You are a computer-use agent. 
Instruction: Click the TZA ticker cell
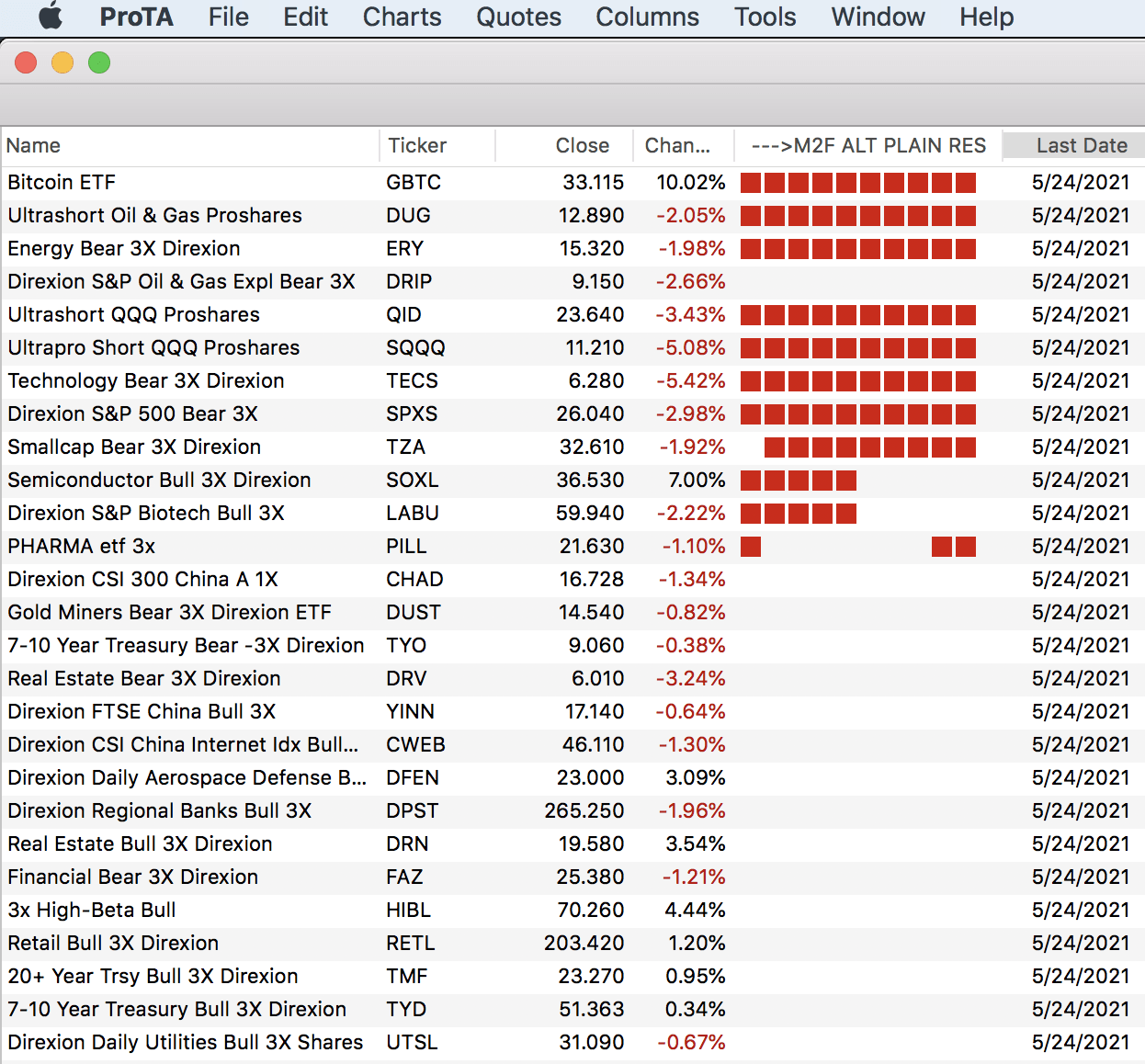(x=405, y=447)
